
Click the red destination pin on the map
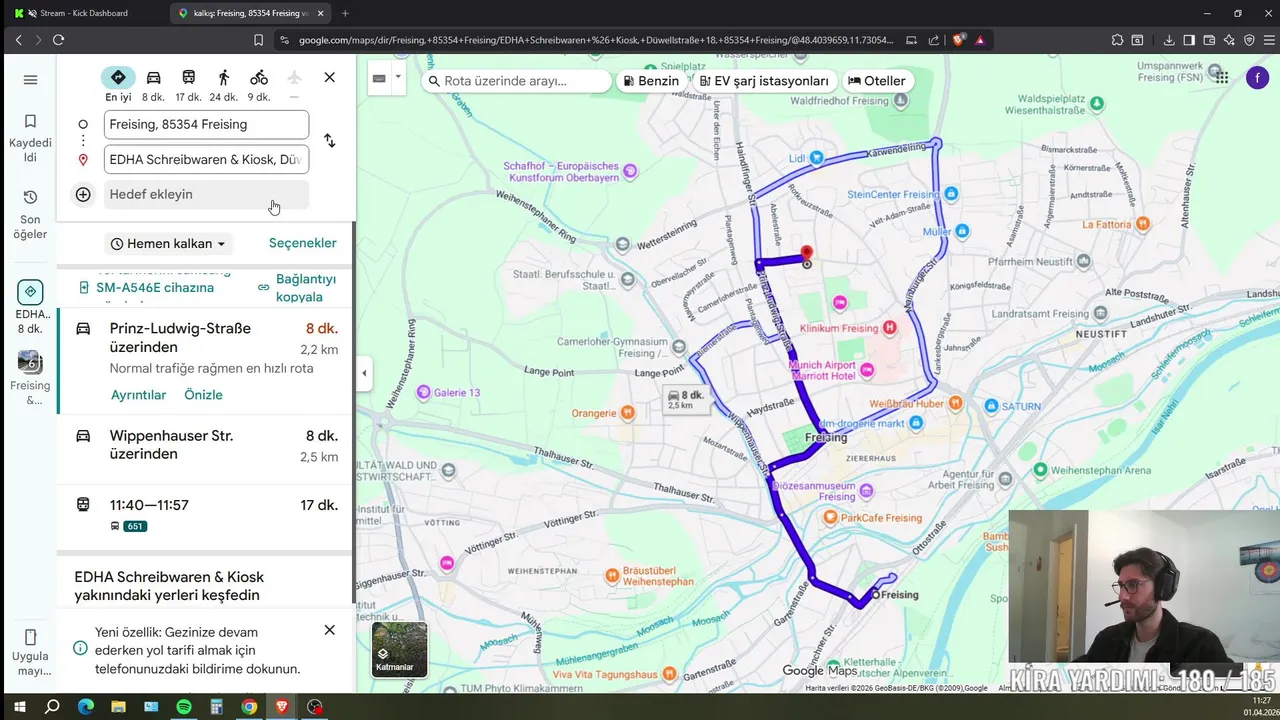(x=807, y=254)
